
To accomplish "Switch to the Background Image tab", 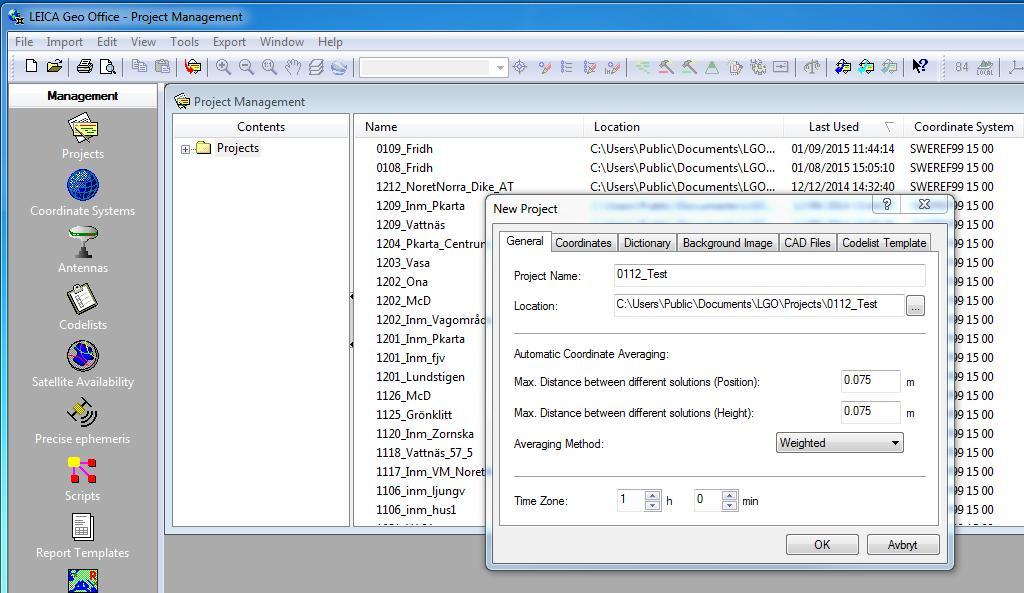I will (728, 242).
